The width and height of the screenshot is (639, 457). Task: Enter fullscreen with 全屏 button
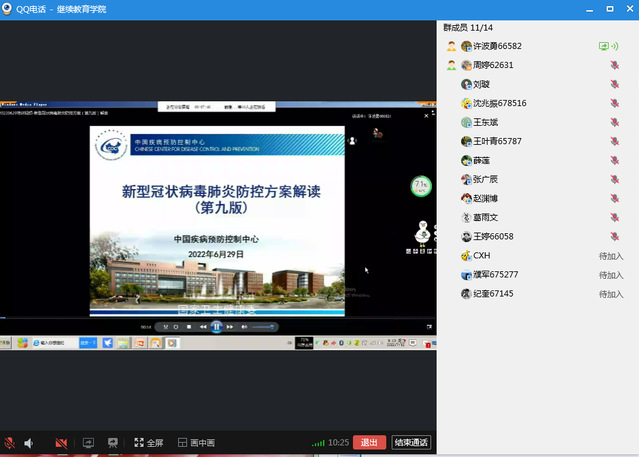pos(147,442)
